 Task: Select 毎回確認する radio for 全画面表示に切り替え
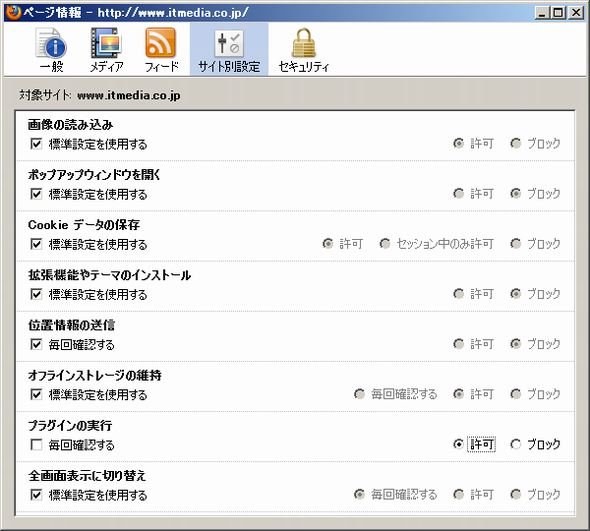pyautogui.click(x=359, y=494)
